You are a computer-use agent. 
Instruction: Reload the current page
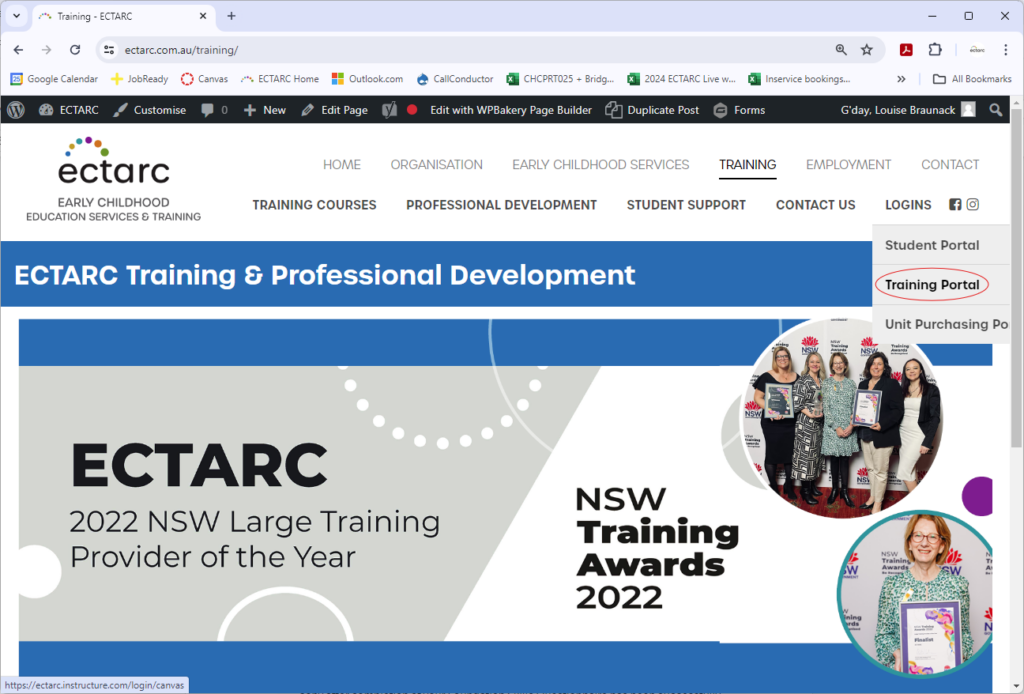pyautogui.click(x=75, y=49)
